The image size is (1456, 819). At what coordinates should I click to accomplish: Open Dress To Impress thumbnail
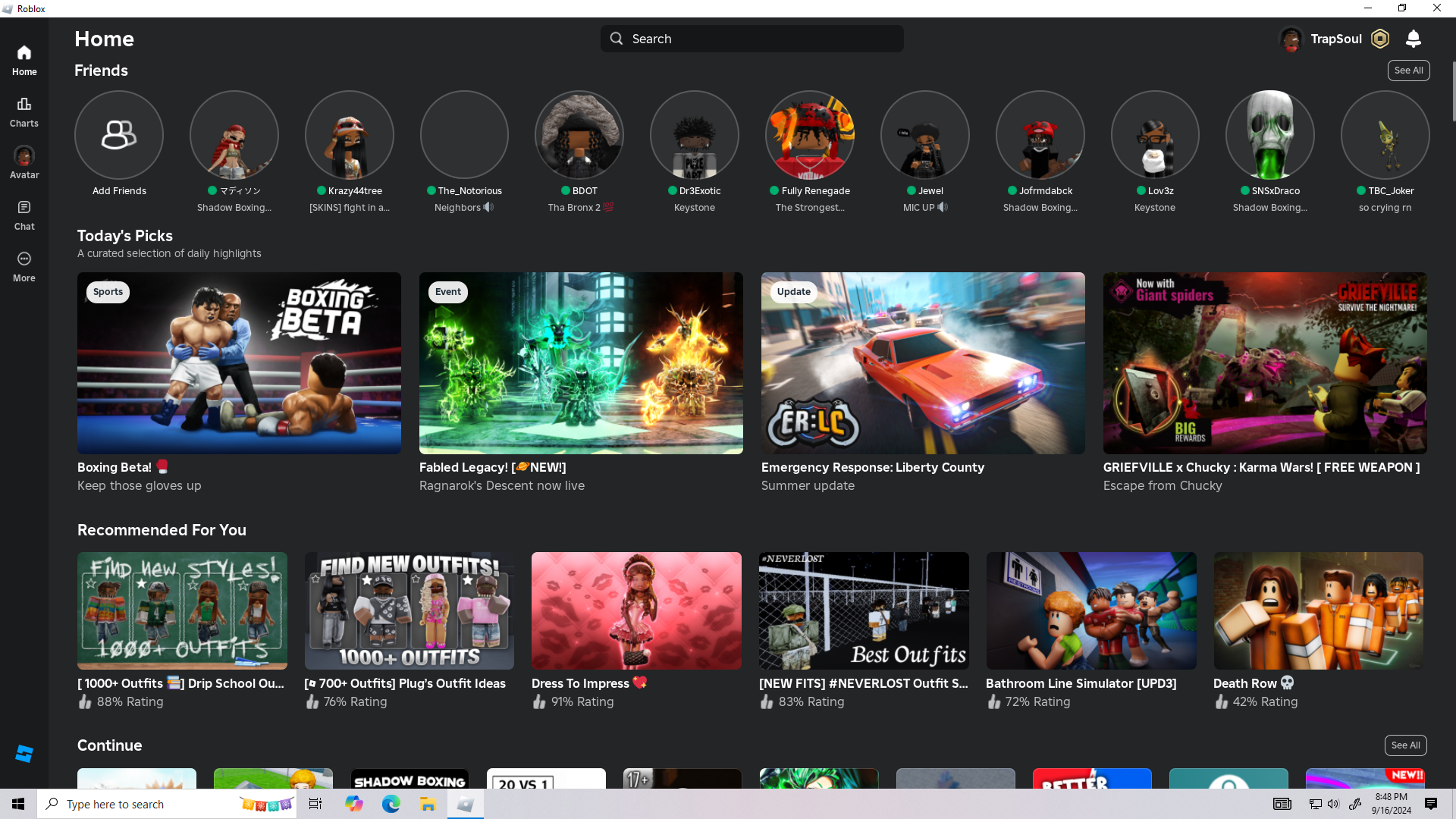pos(636,610)
